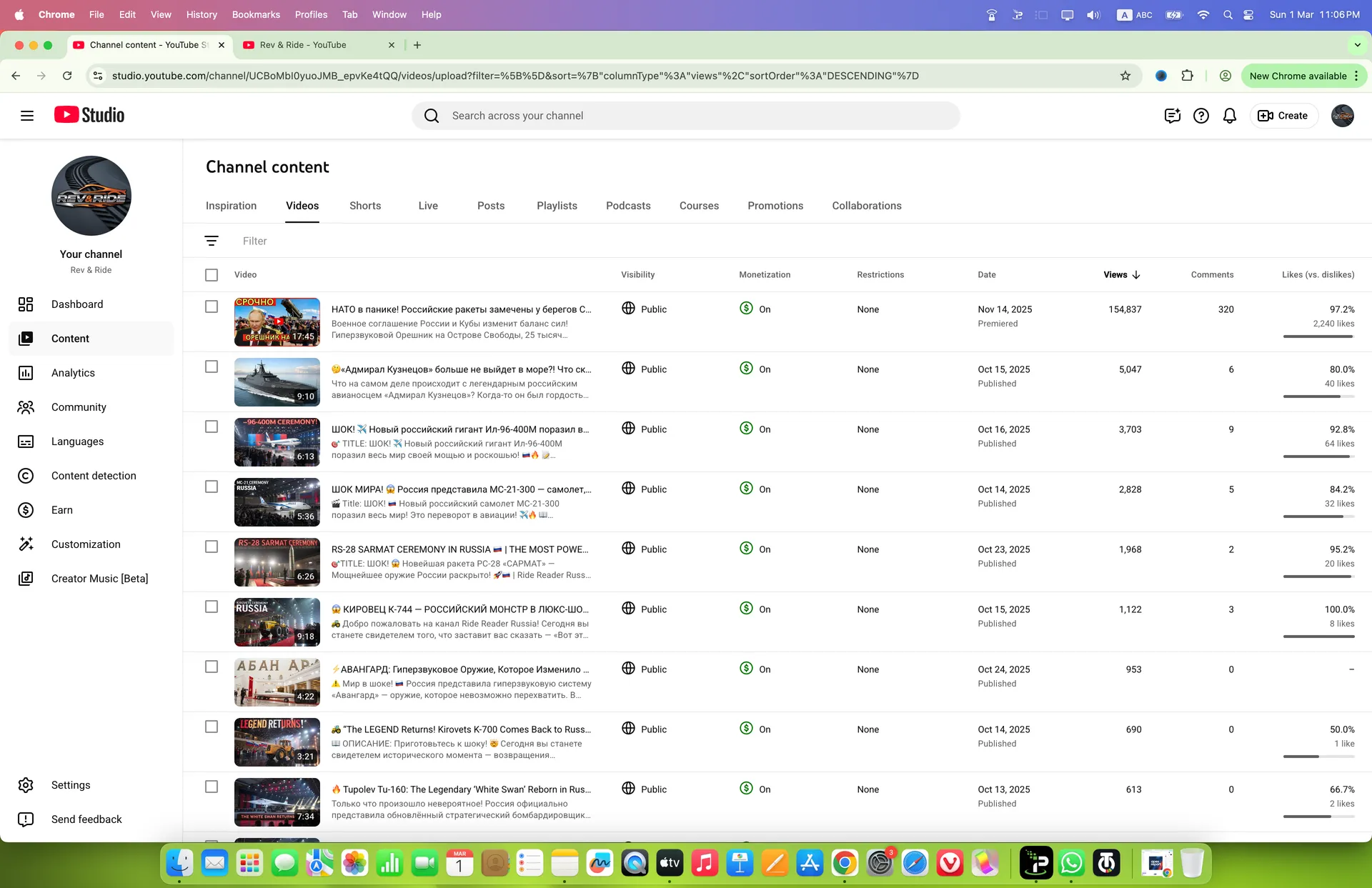The height and width of the screenshot is (888, 1372).
Task: Open Chrome tab search dropdown arrow
Action: 1357,45
